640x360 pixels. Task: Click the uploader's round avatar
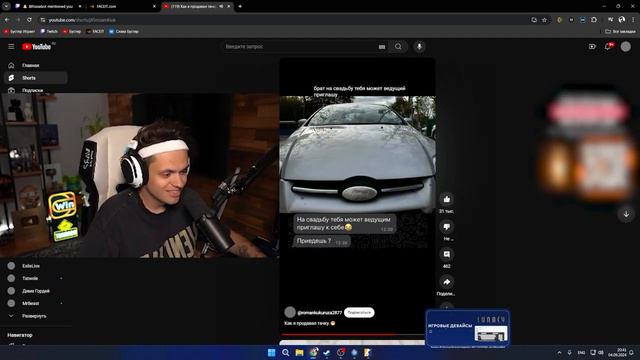click(x=290, y=312)
